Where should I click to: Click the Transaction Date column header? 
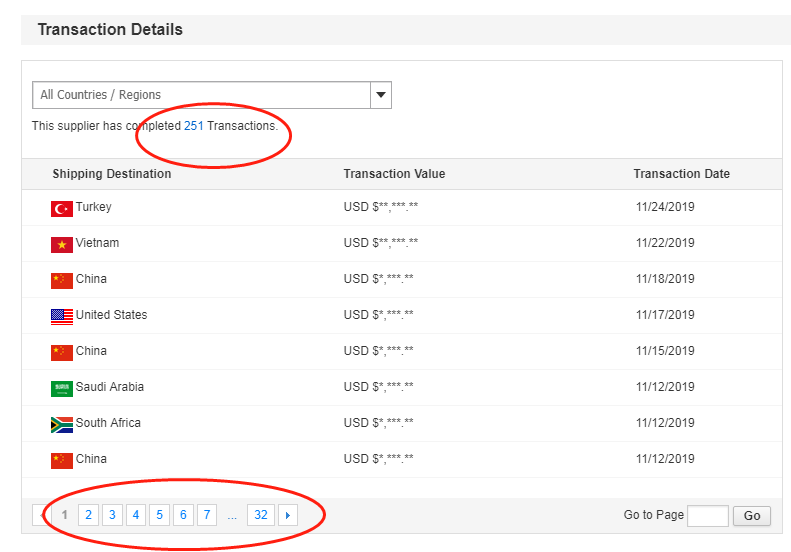[681, 174]
